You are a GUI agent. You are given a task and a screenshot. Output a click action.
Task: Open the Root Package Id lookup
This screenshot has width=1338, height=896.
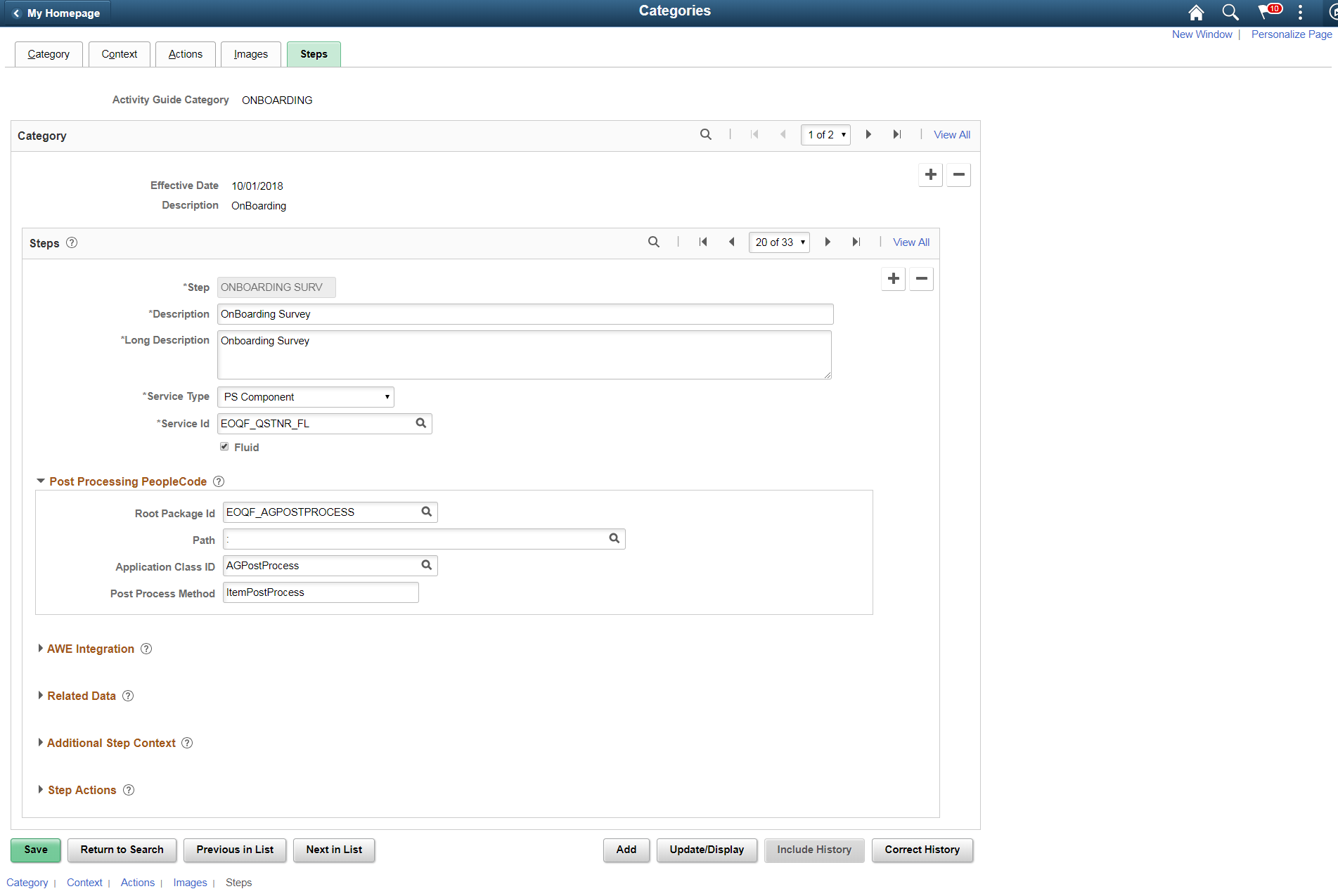click(426, 512)
